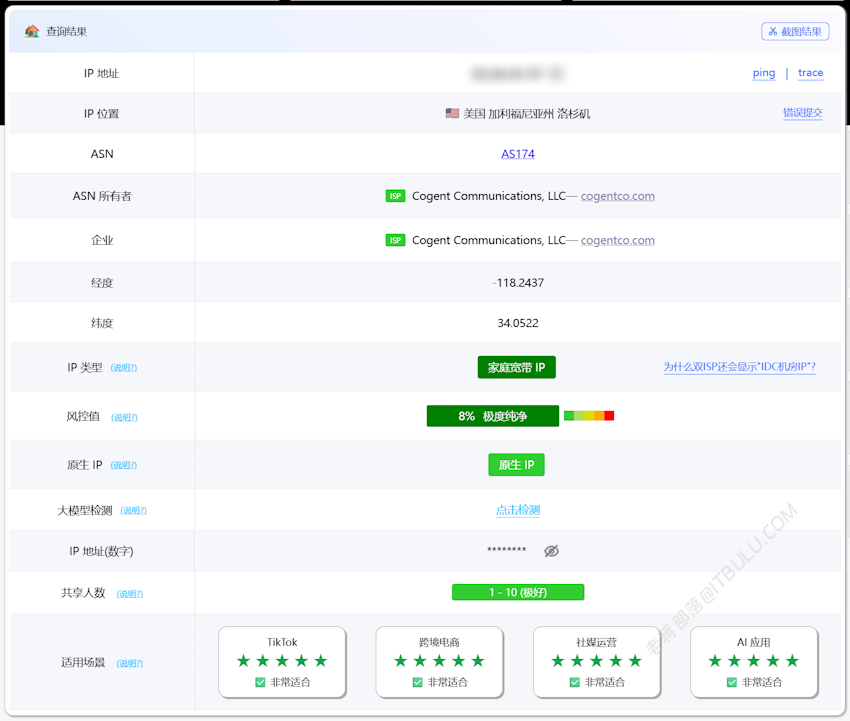The height and width of the screenshot is (721, 850).
Task: Click the star rating row under TikTok
Action: pos(282,661)
